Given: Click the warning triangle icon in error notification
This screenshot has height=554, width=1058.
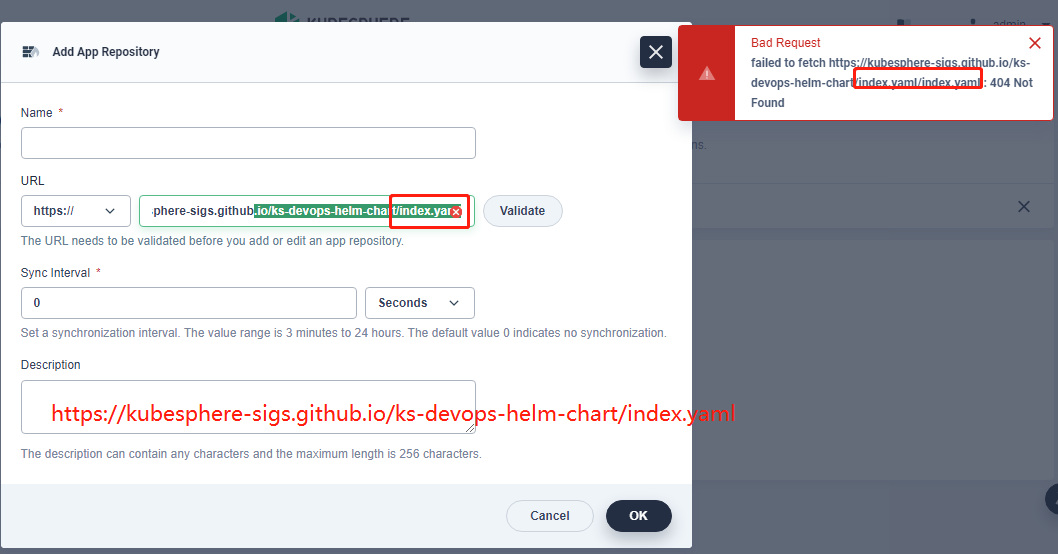Looking at the screenshot, I should tap(706, 73).
